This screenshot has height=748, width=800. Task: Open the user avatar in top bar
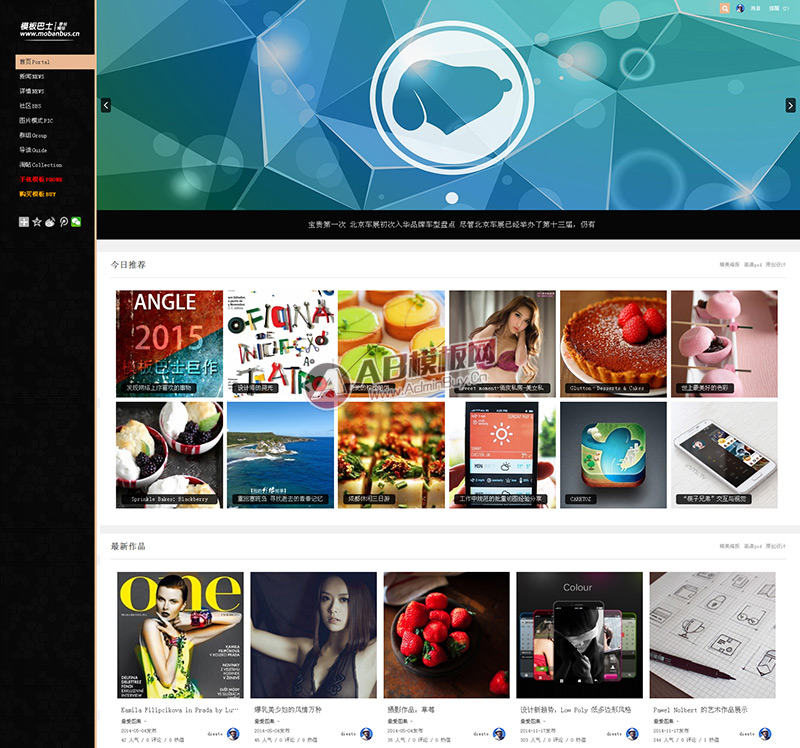point(740,8)
